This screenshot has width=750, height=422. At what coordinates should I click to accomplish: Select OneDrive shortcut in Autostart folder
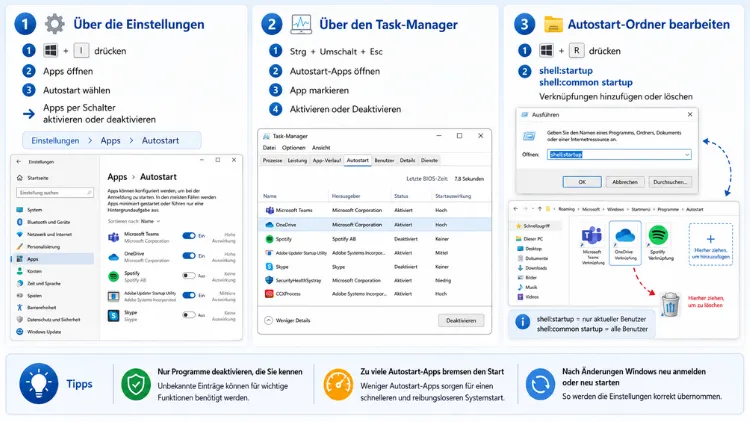tap(625, 243)
